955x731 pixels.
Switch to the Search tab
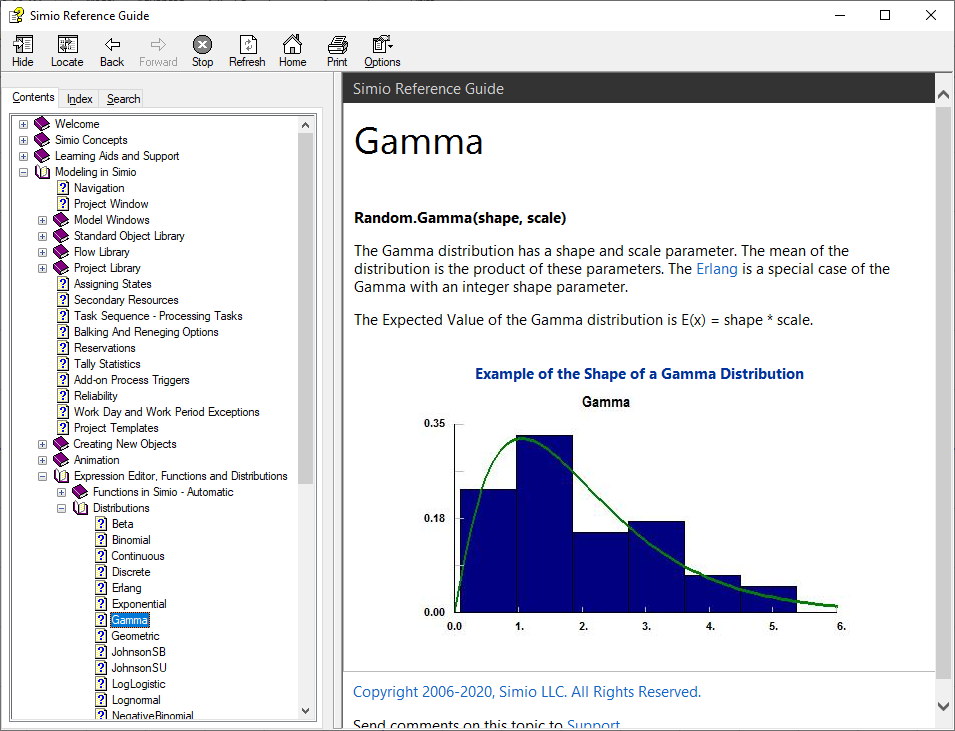124,99
